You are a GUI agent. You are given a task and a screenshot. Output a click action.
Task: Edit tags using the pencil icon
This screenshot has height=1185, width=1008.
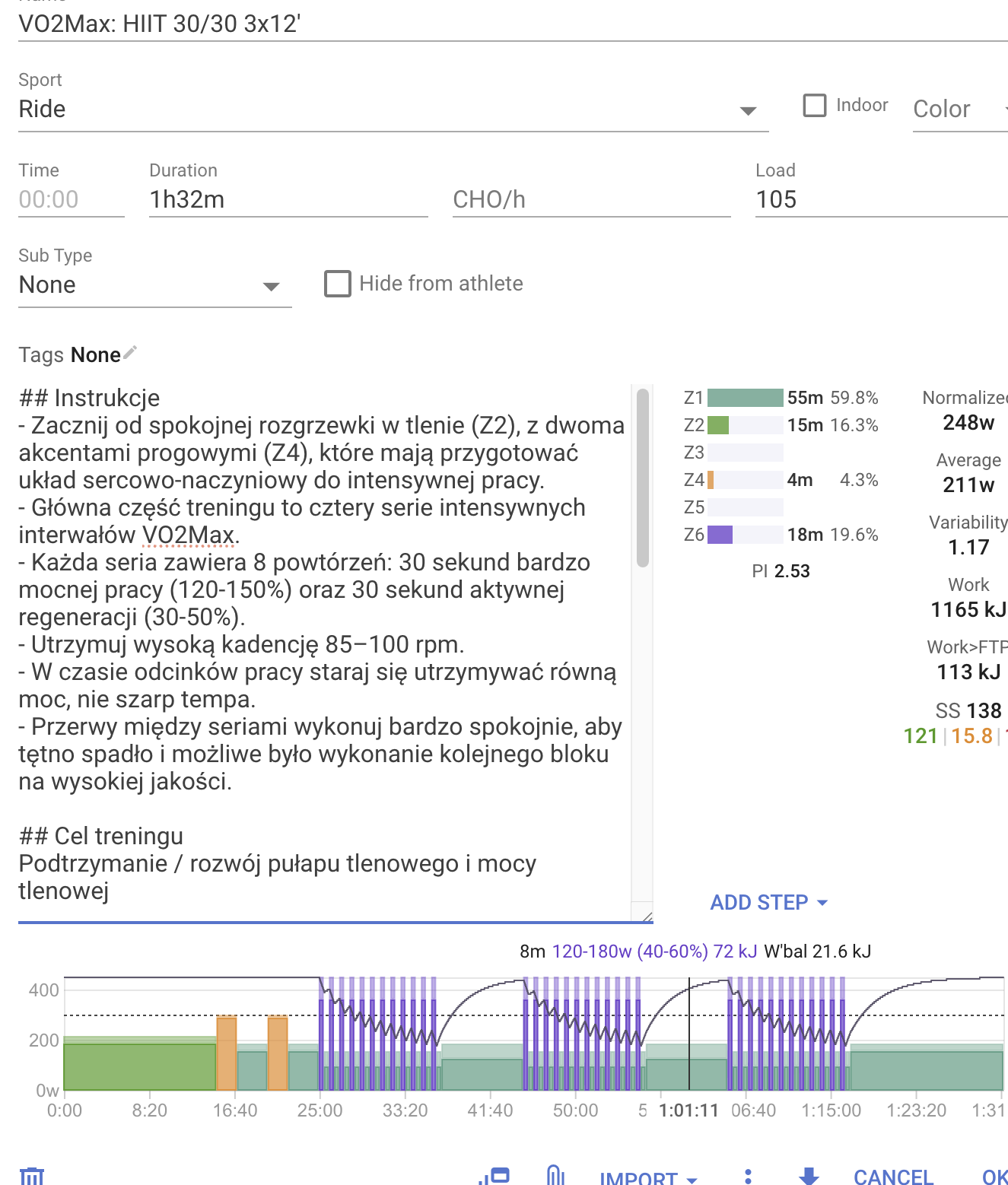point(130,353)
